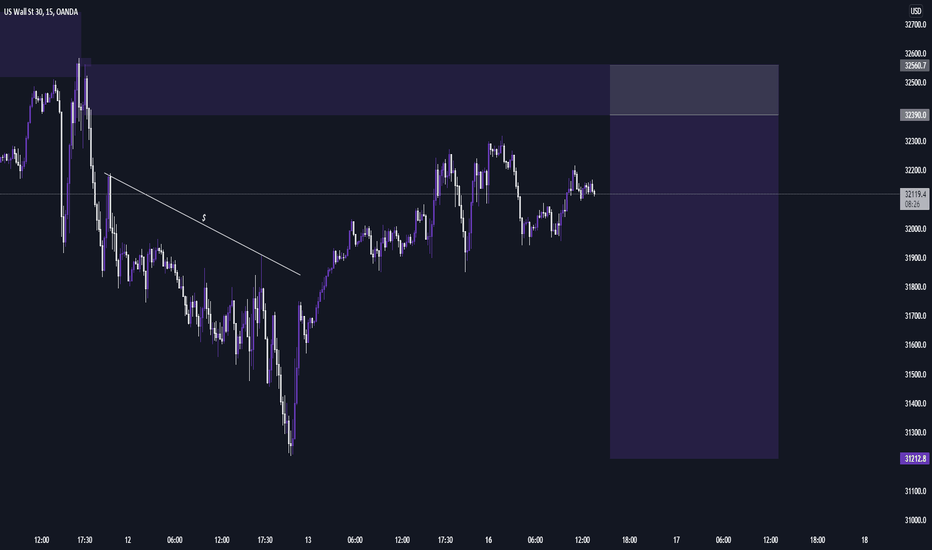Image resolution: width=932 pixels, height=550 pixels.
Task: Click the US Wall St 30 symbol title
Action: 40,12
